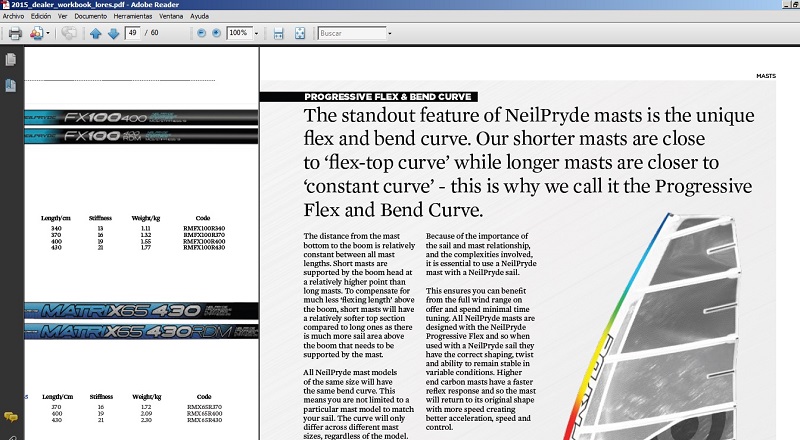Screen dimensions: 800x440
Task: Click the PDF document icon in title bar
Action: tap(5, 5)
